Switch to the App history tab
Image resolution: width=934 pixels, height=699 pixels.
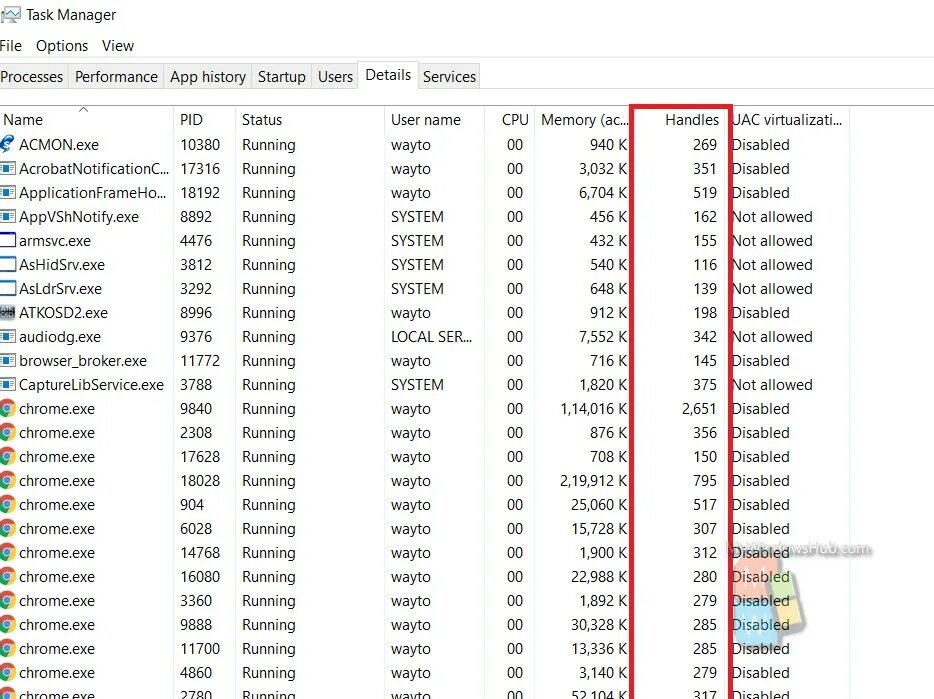point(208,77)
